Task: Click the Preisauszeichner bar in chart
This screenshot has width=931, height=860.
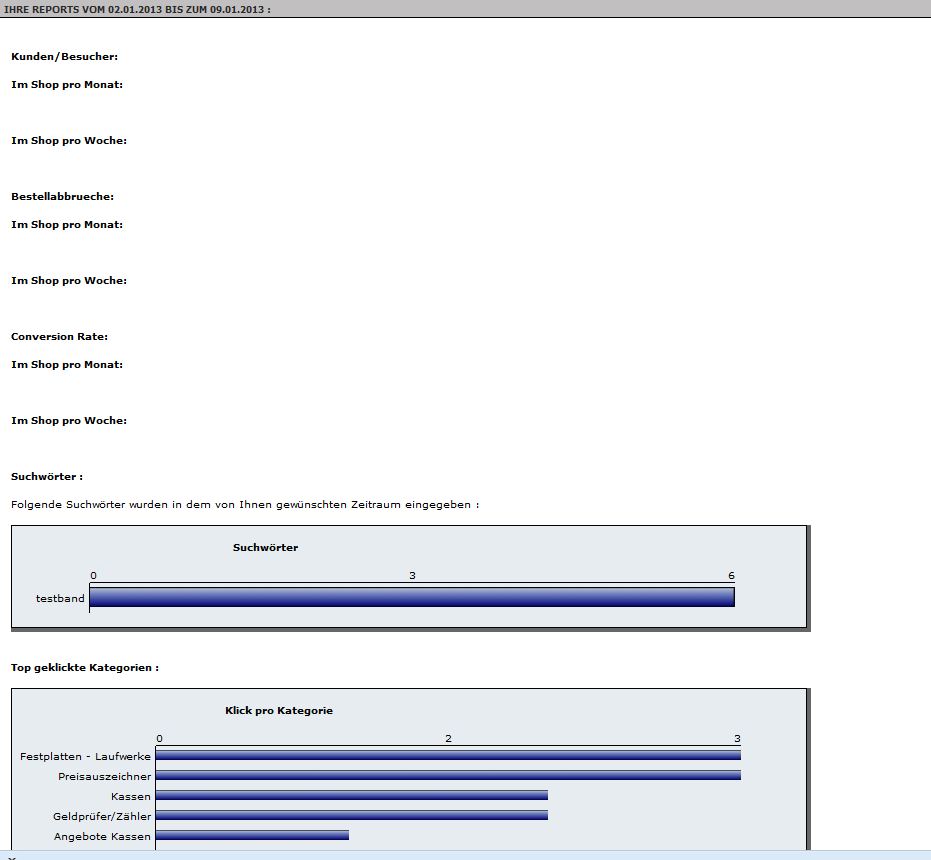Action: (448, 775)
